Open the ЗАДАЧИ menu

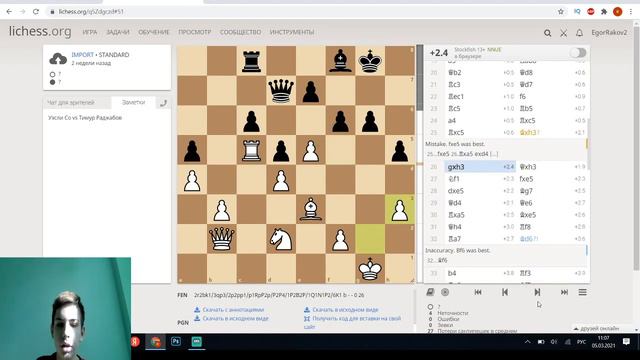118,32
